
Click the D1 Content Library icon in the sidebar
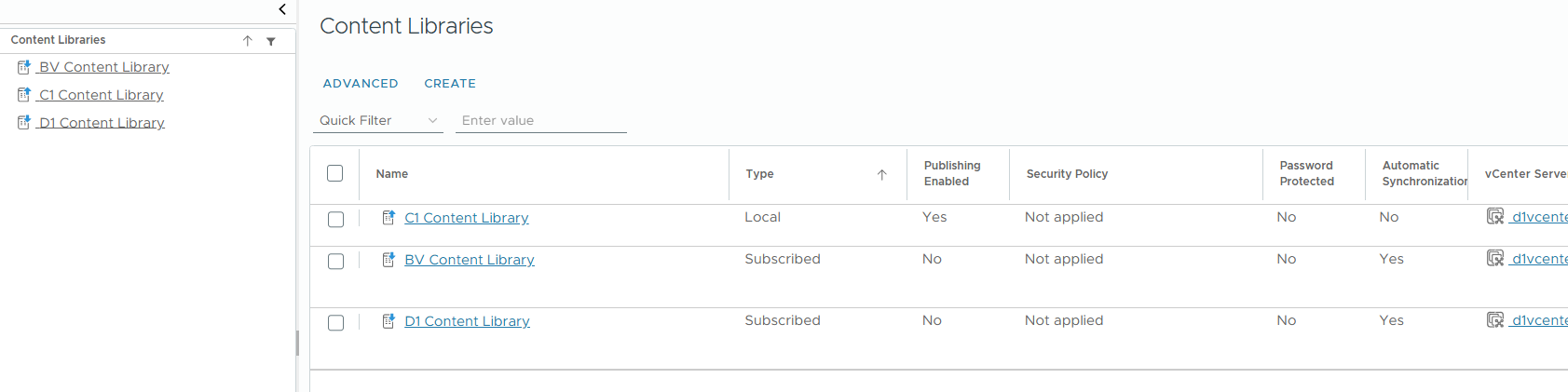(24, 123)
